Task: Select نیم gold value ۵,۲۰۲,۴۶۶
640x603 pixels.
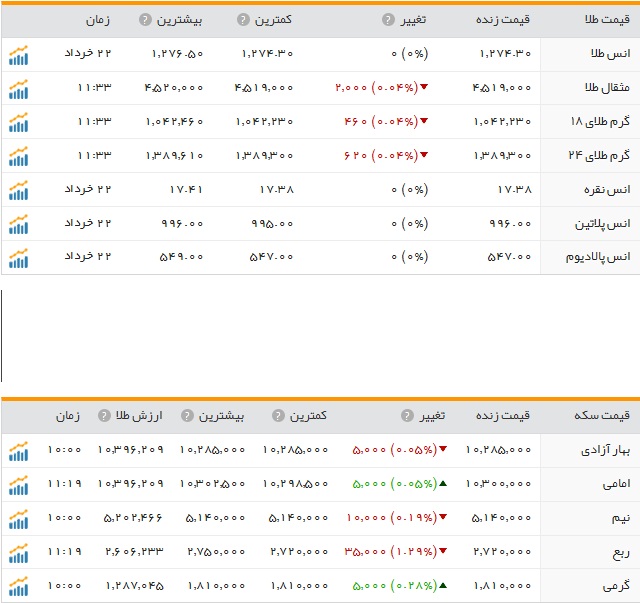Action: [133, 518]
